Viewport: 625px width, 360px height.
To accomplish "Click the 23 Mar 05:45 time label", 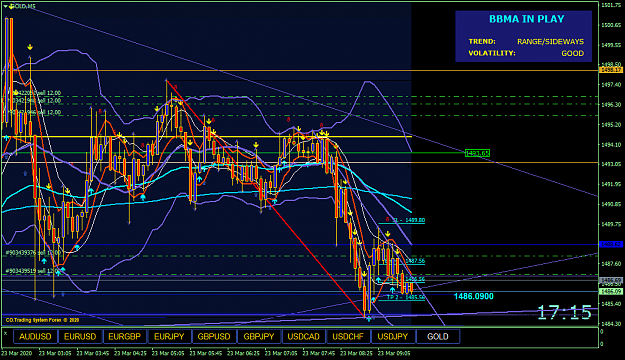I will tap(206, 353).
